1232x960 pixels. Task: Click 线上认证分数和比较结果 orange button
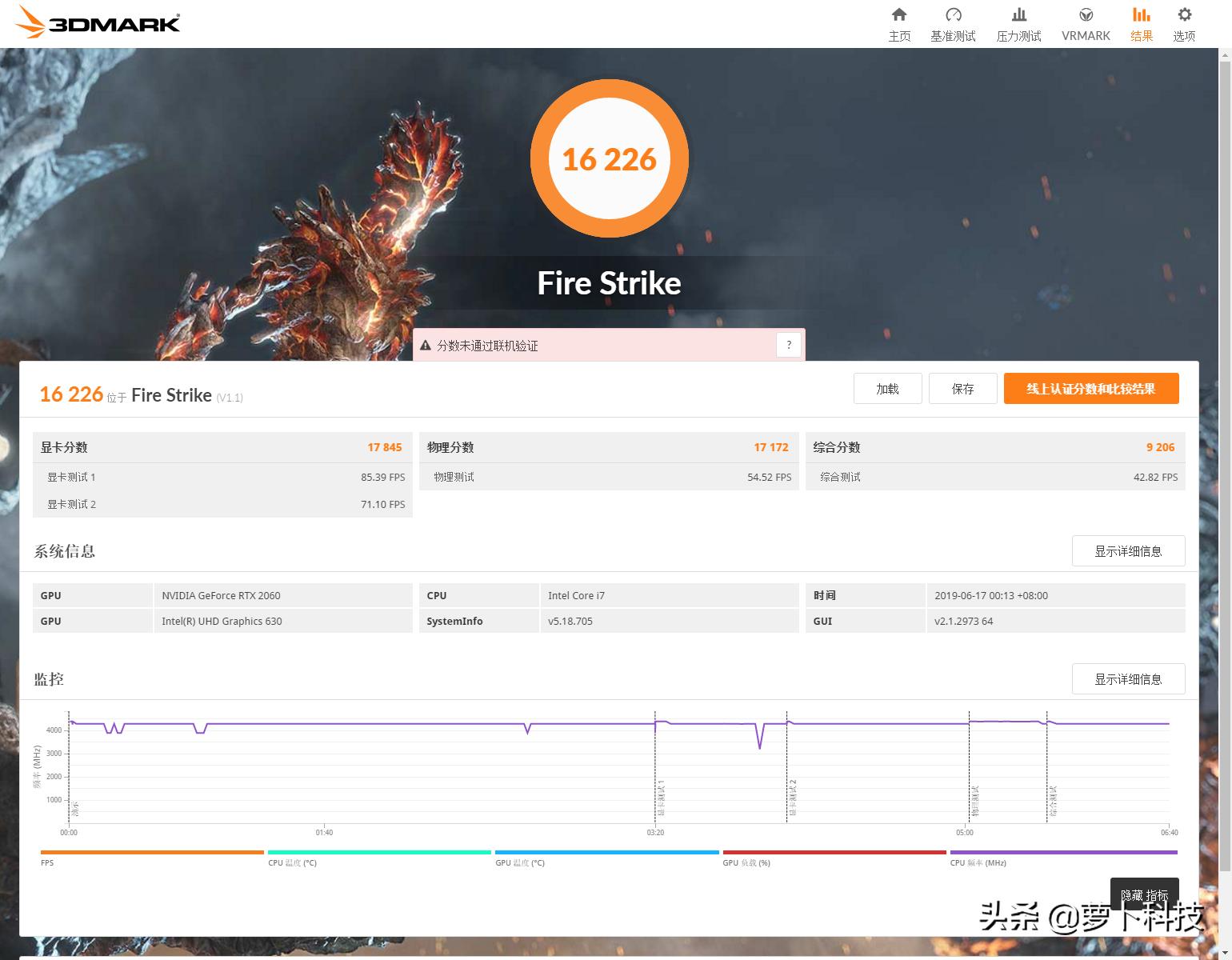click(x=1091, y=389)
